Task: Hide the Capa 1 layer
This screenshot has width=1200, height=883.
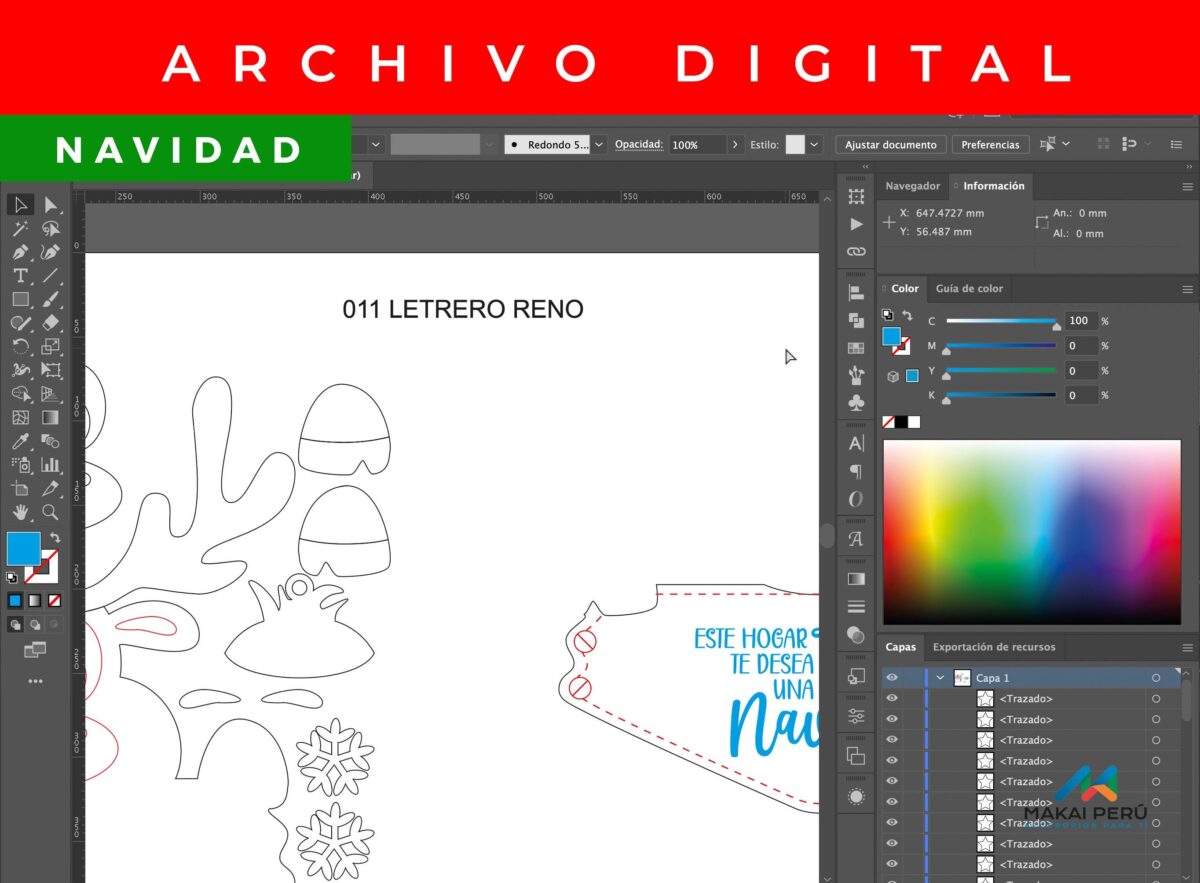Action: (x=892, y=678)
